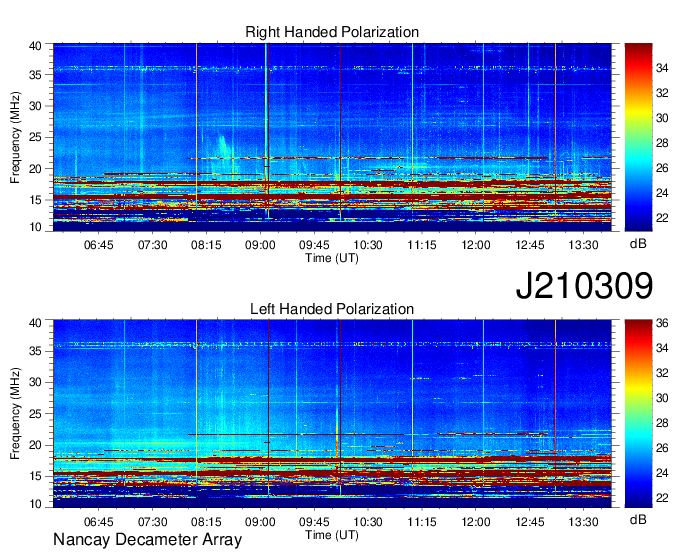Click the bottom plot's Frequency (MHz) axis label

pyautogui.click(x=15, y=414)
